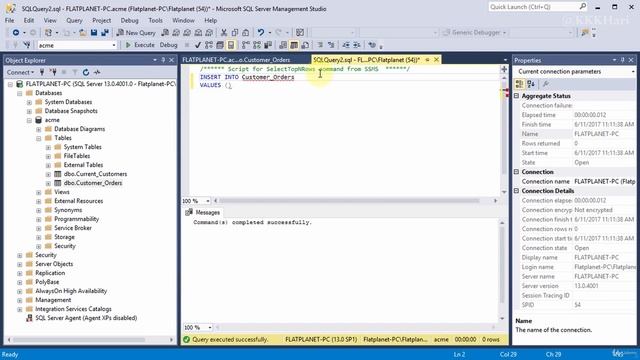
Task: Switch to FLATPLANET-PC Customer_Orders tab
Action: click(x=236, y=60)
